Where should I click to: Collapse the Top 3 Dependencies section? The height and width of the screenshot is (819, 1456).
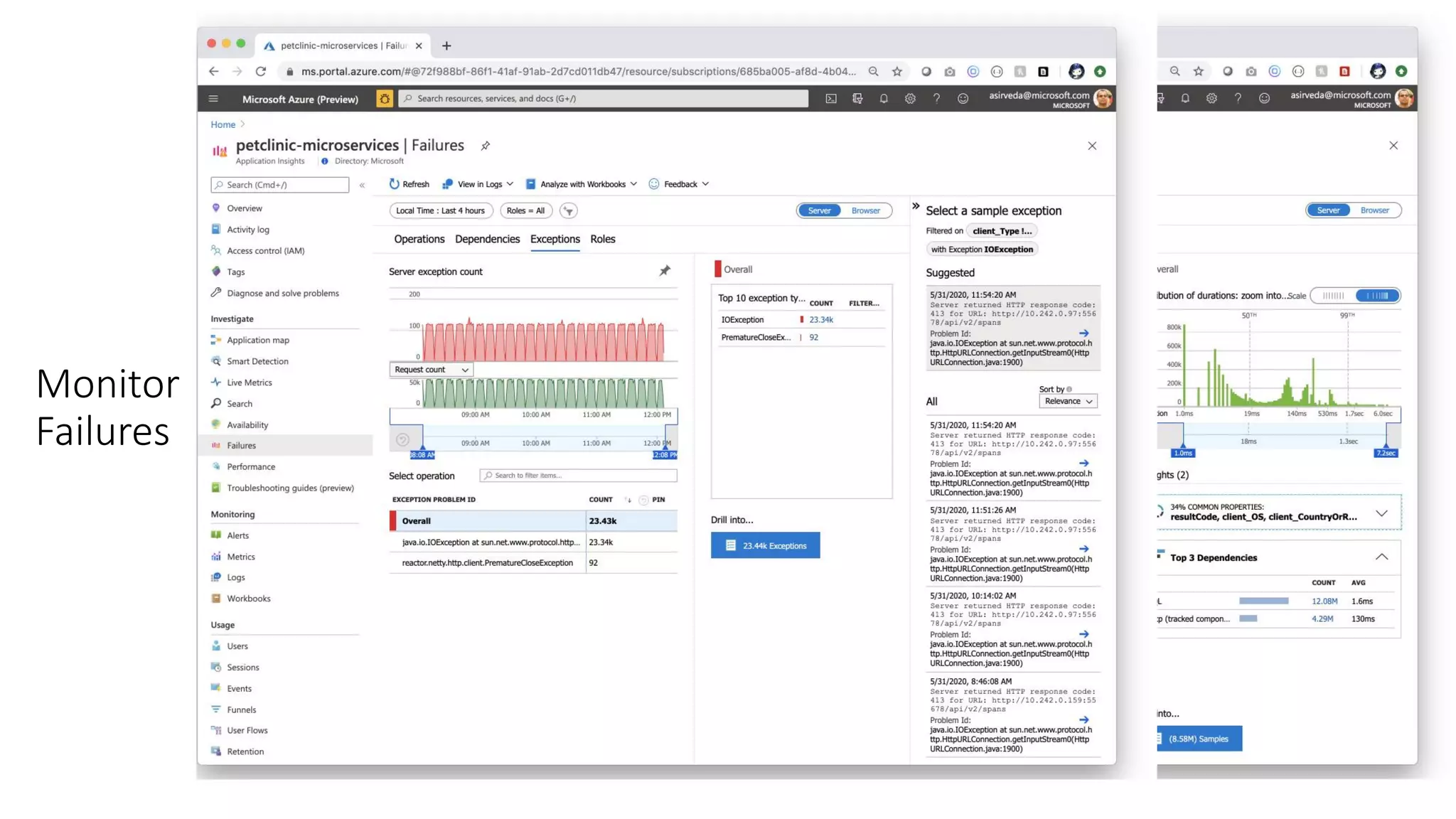1381,557
